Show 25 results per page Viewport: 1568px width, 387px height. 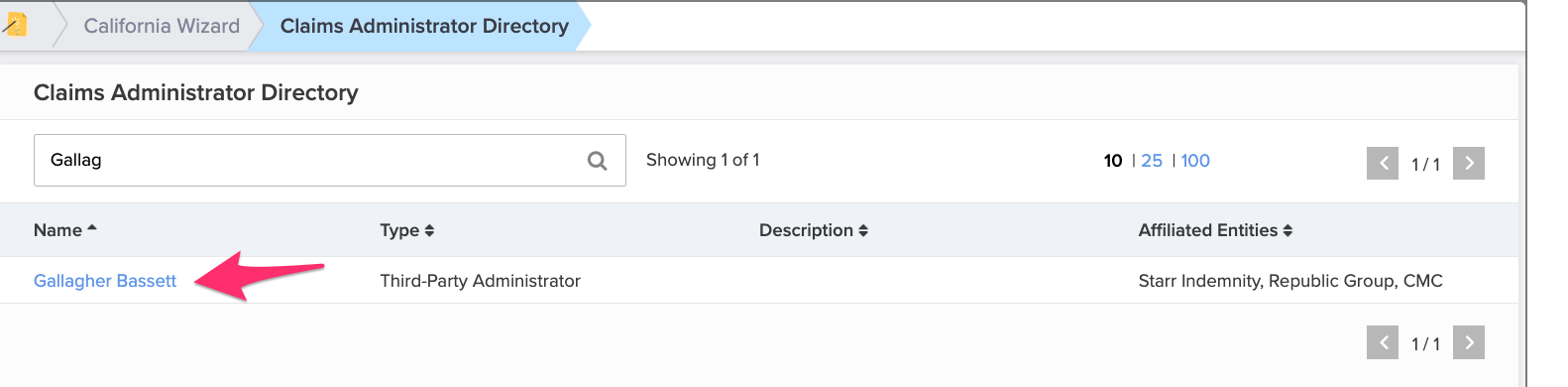click(1152, 161)
